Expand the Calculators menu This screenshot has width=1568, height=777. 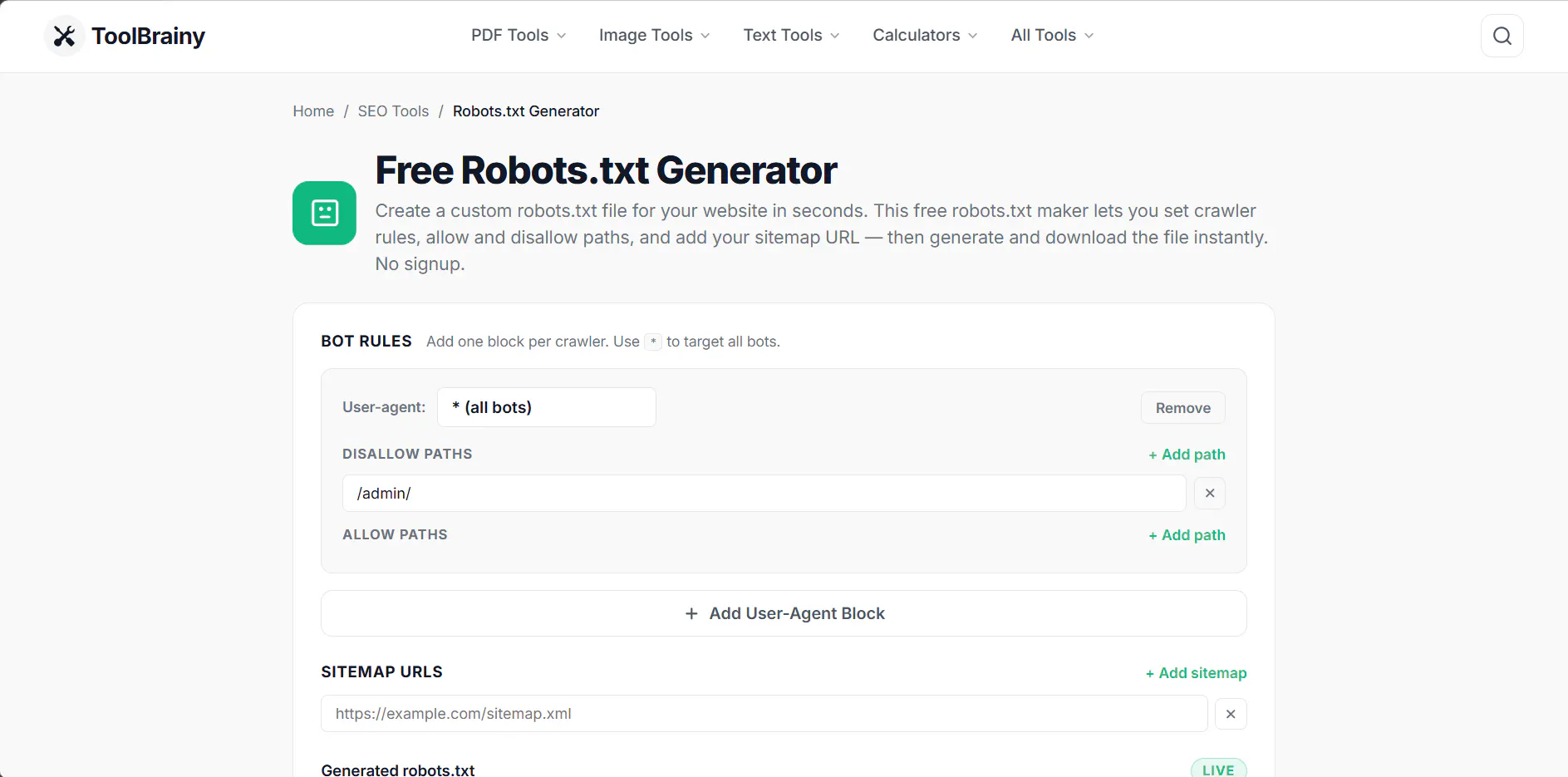point(925,35)
